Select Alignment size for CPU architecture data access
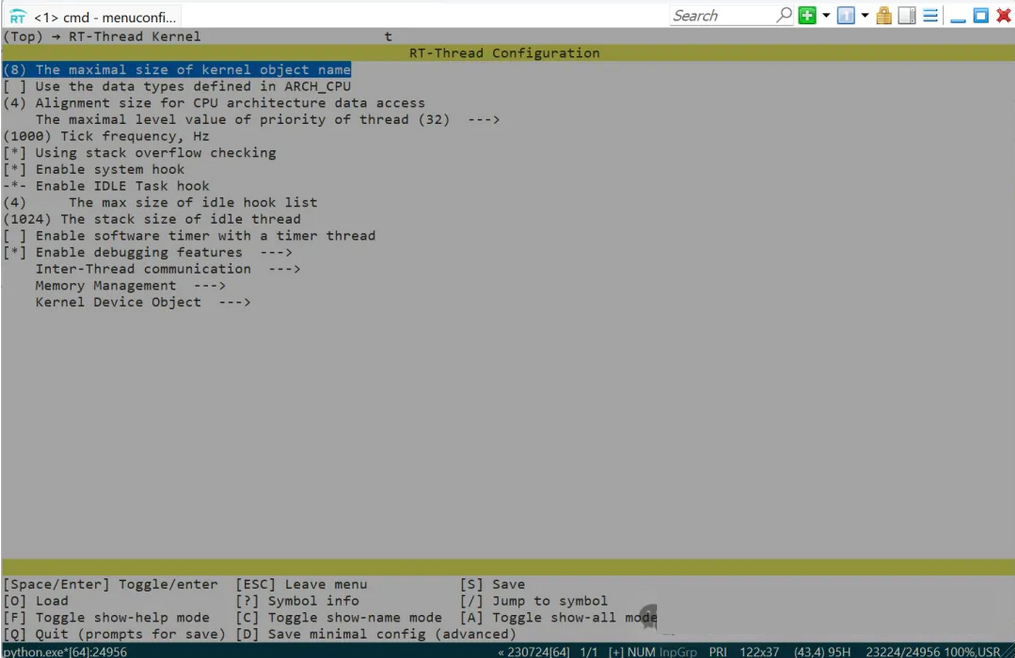1015x658 pixels. pyautogui.click(x=214, y=103)
